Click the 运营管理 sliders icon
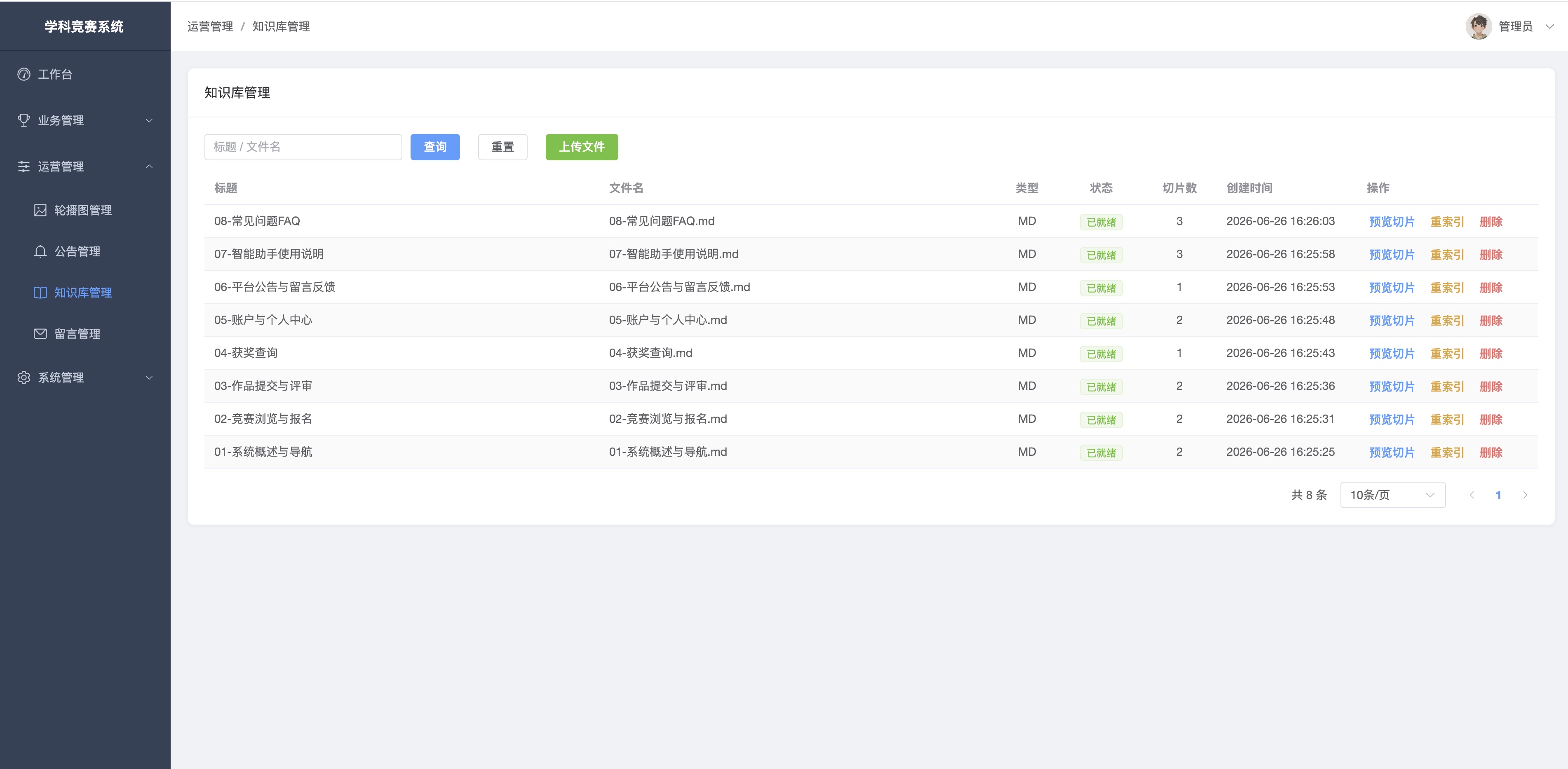 pos(24,166)
